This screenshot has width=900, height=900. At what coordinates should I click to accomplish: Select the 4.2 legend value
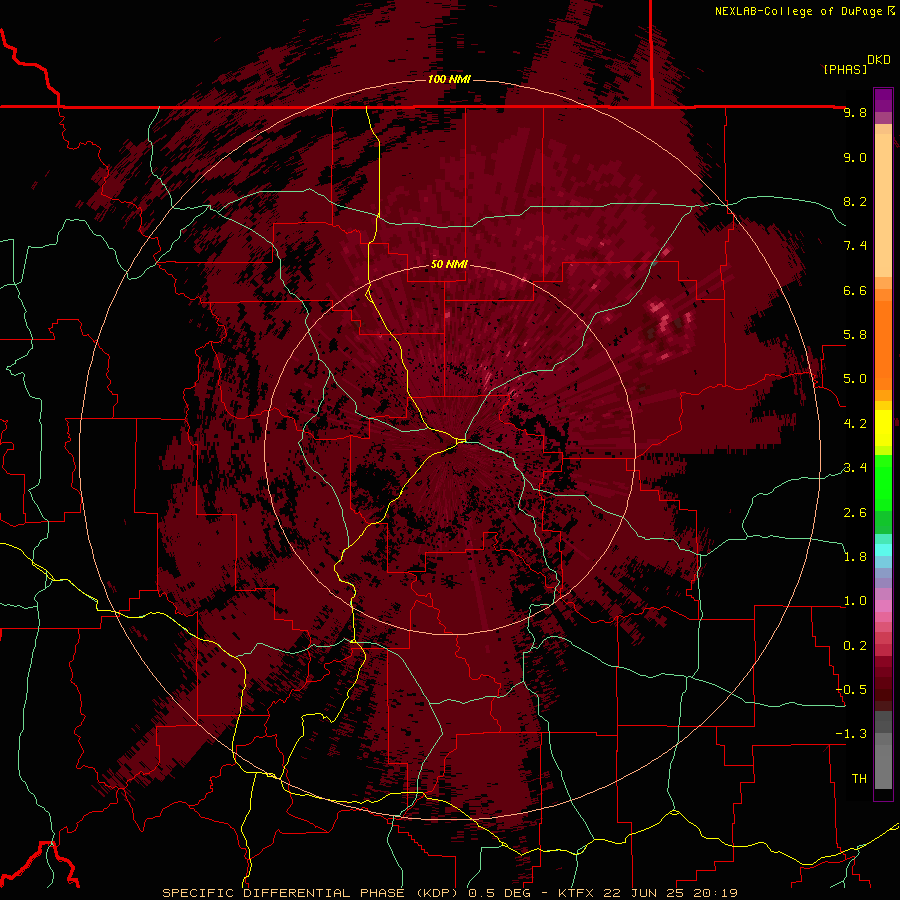855,424
